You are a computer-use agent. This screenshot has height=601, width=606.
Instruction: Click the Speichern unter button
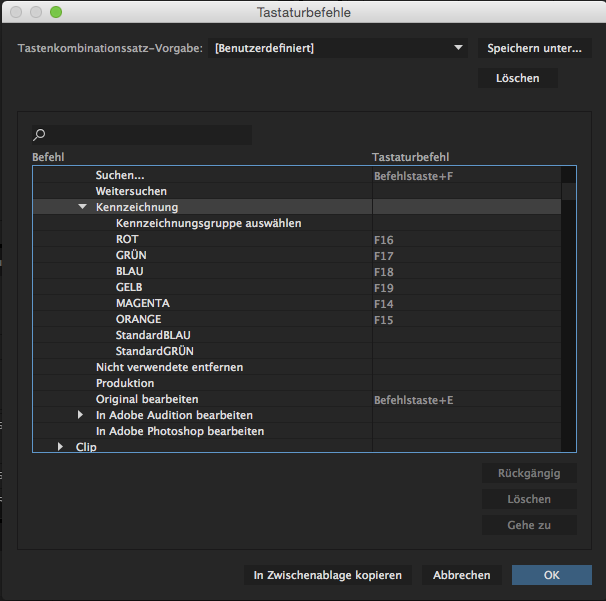point(534,48)
